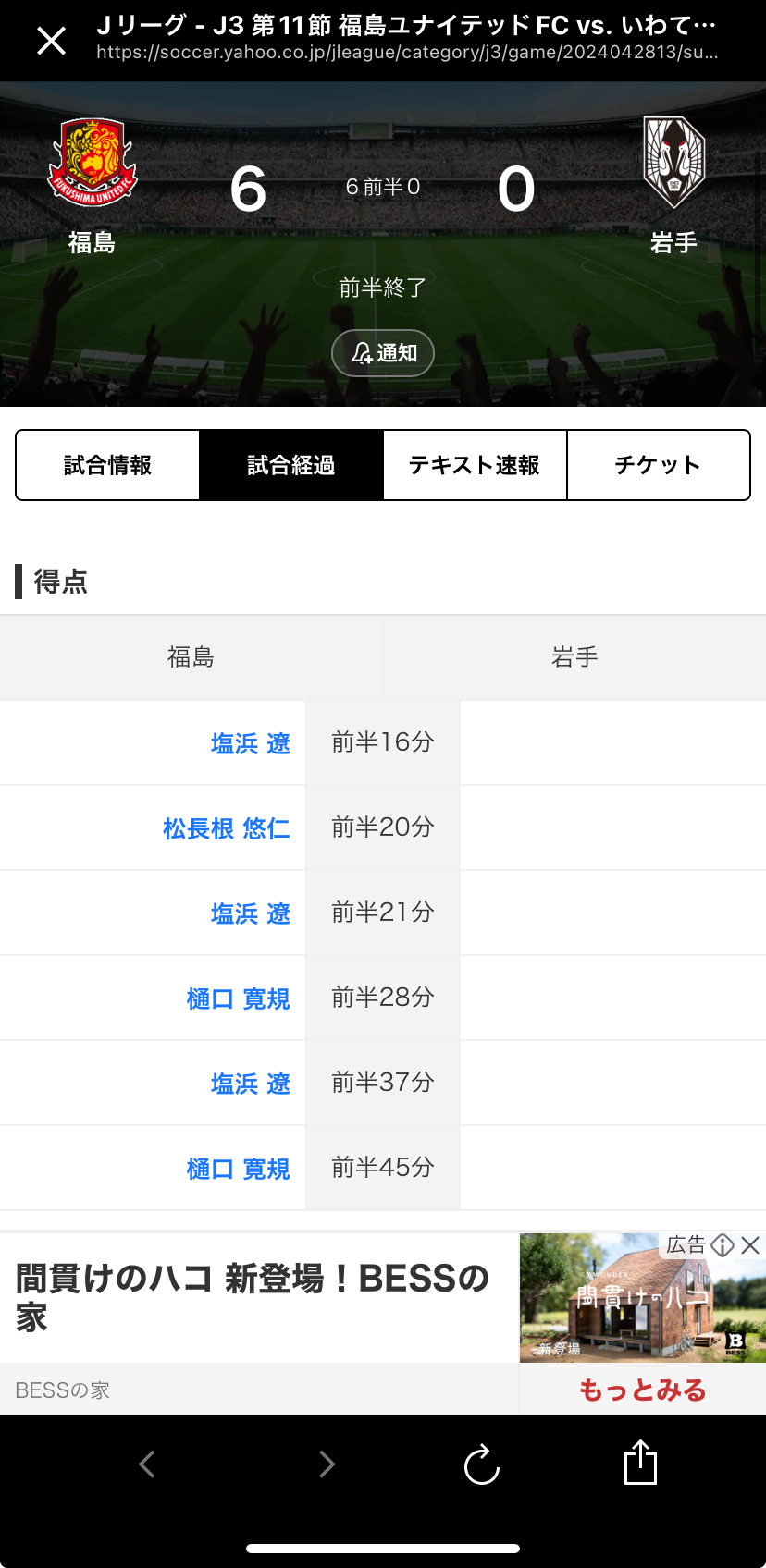This screenshot has width=766, height=1568.
Task: Close the in-app browser with X icon
Action: (x=52, y=41)
